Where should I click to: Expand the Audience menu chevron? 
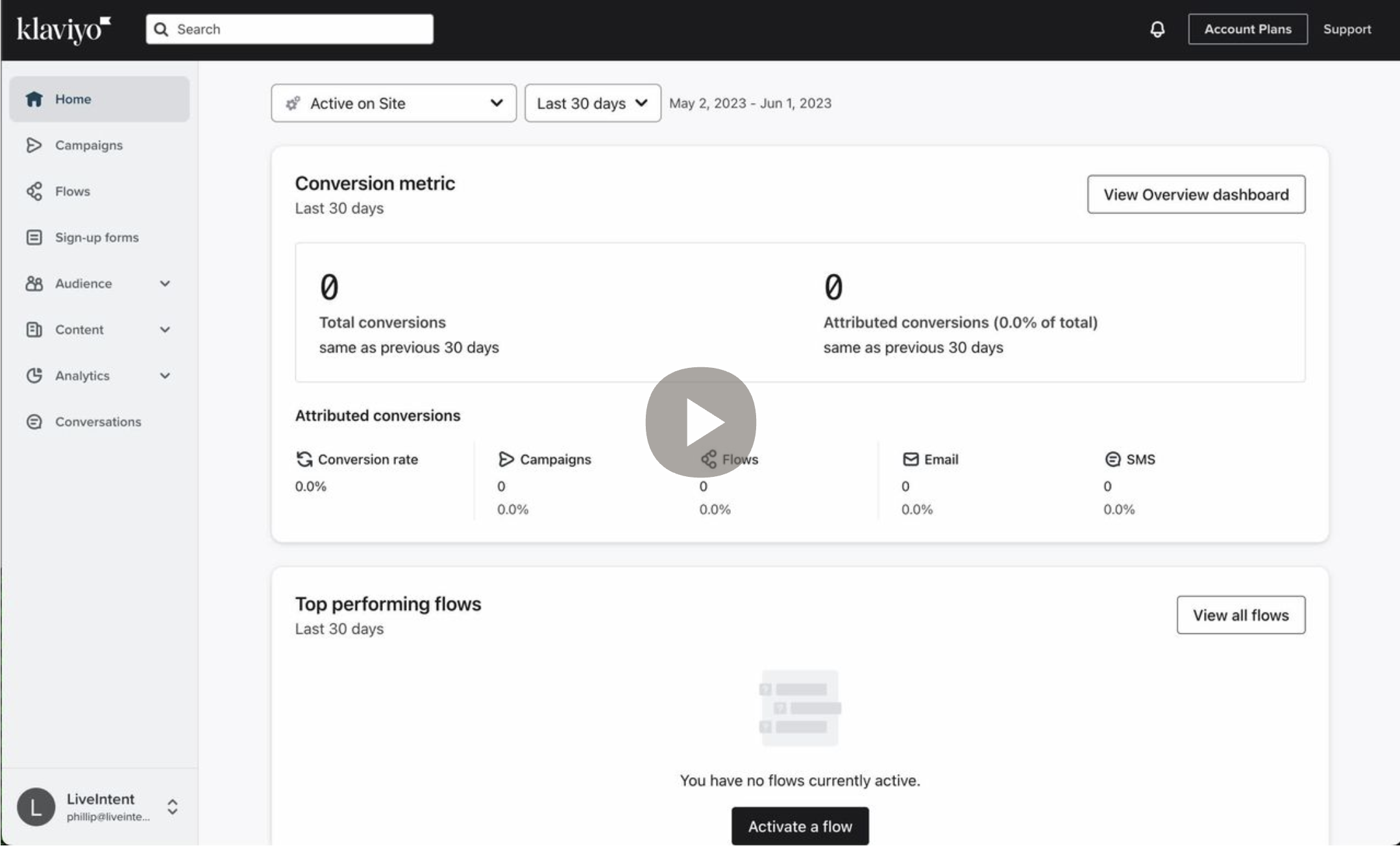165,284
